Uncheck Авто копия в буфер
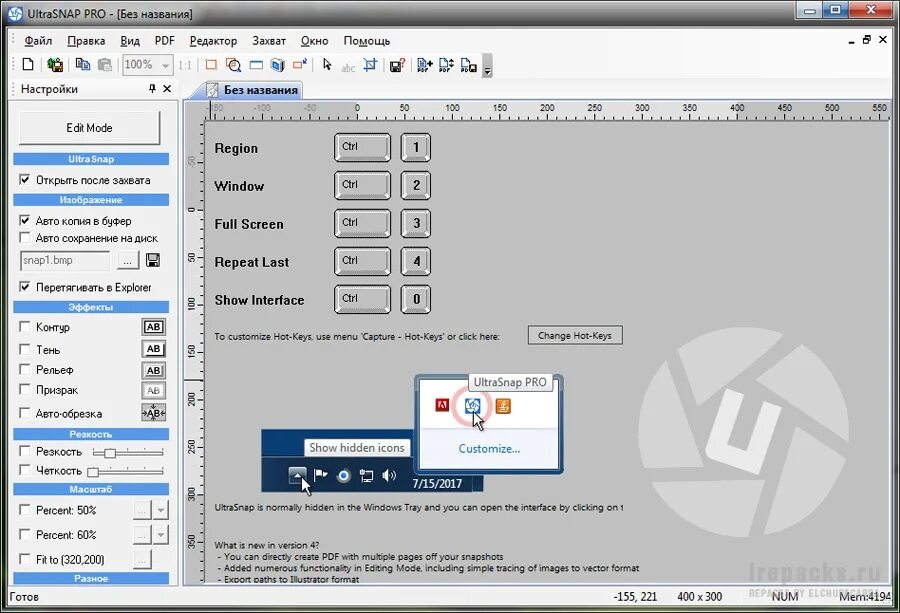 (x=25, y=220)
